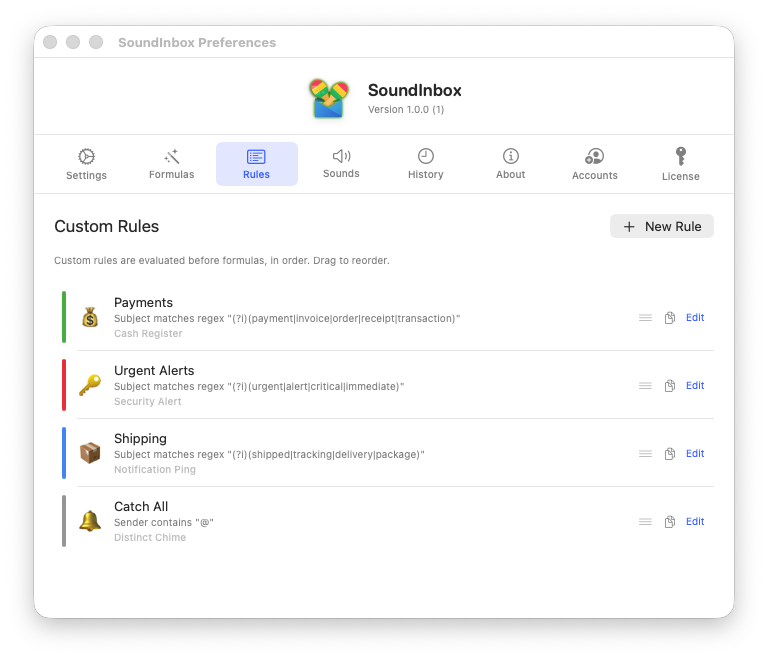Show the History tab
768x660 pixels.
(x=426, y=164)
